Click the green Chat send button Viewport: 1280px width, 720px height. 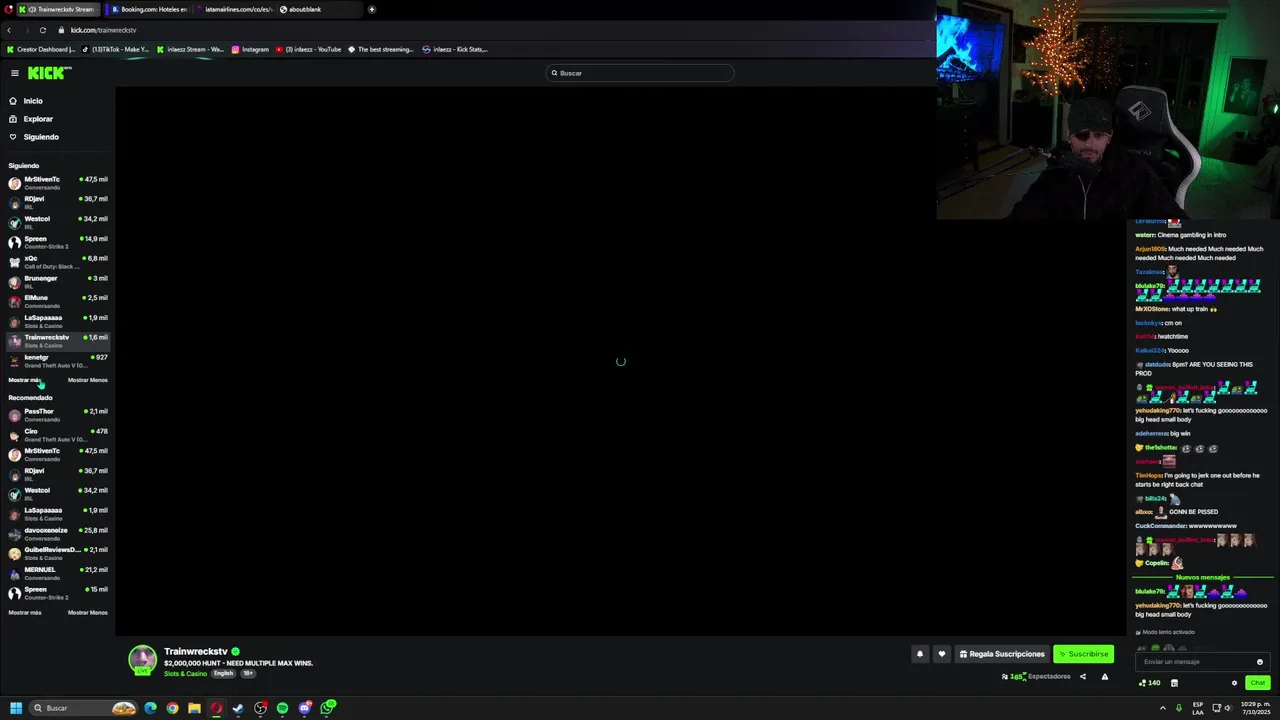pos(1257,683)
